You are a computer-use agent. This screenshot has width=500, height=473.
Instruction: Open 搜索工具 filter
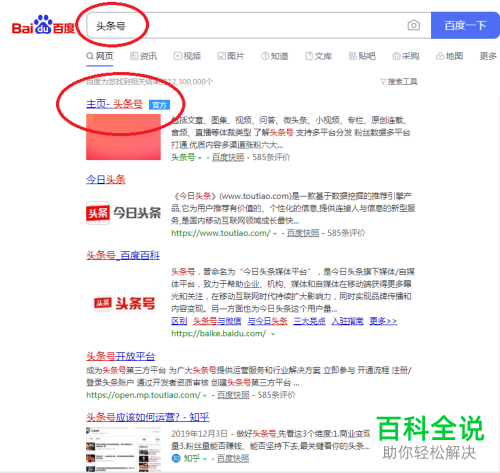(x=399, y=82)
